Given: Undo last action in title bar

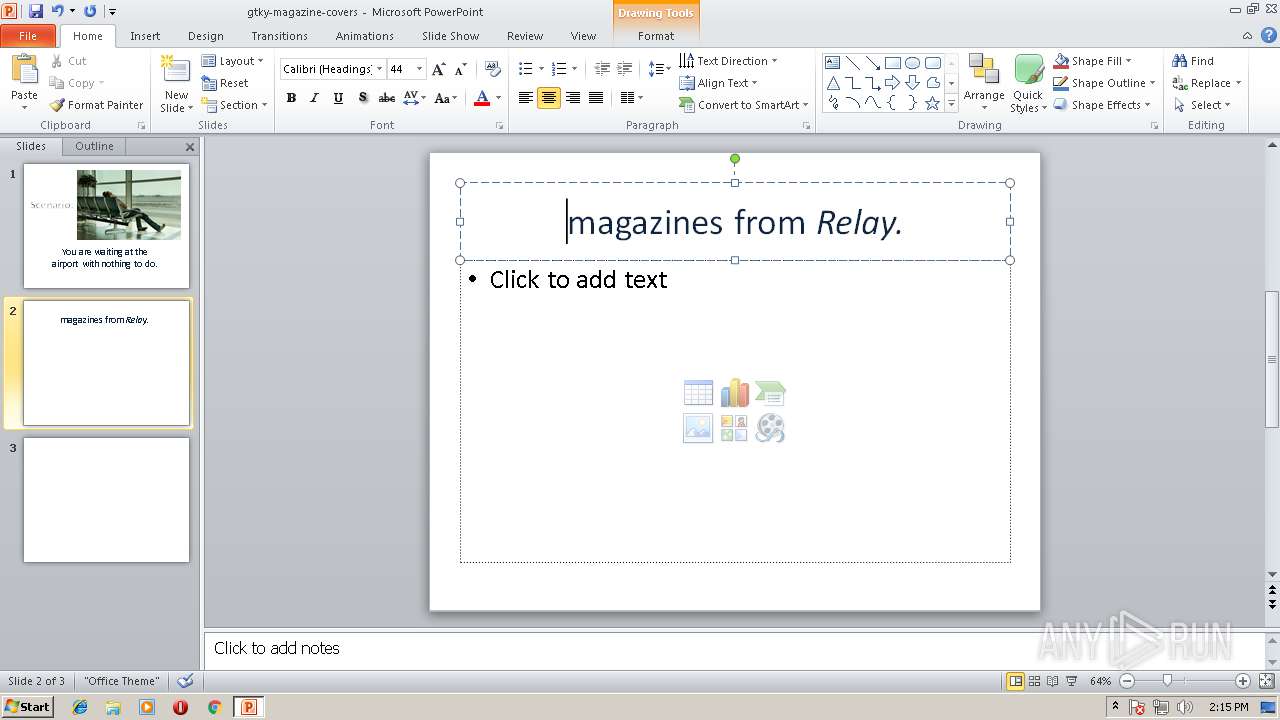Looking at the screenshot, I should 58,11.
